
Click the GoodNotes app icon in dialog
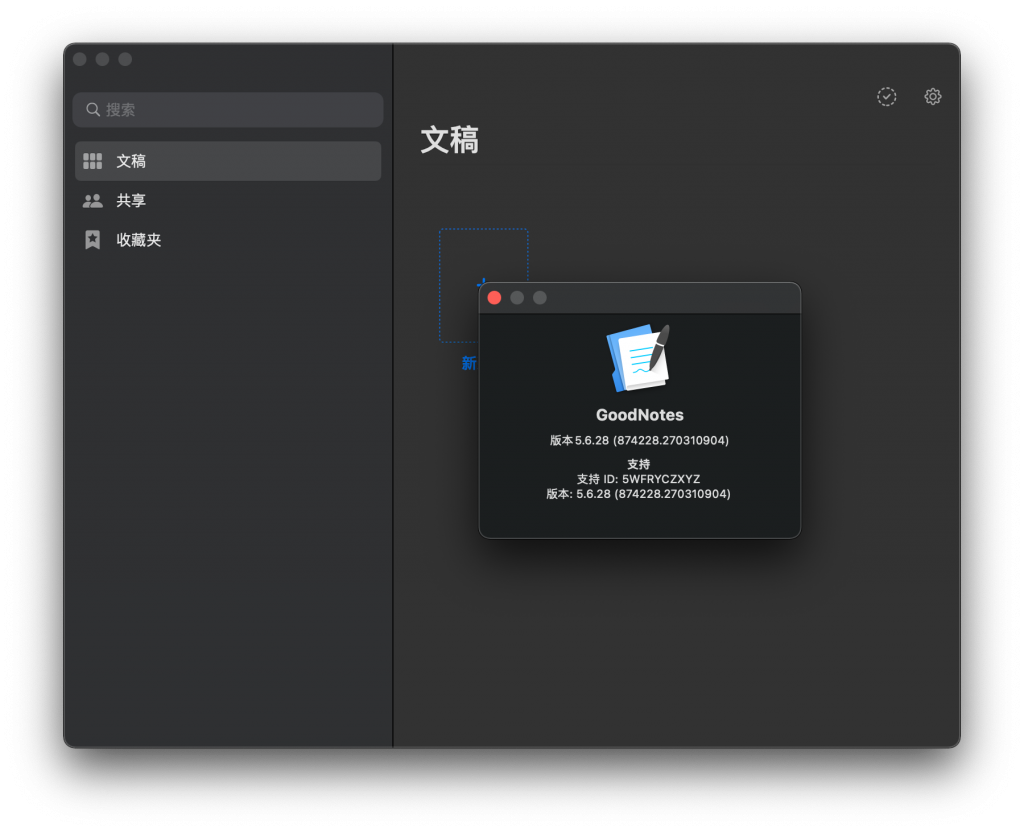point(639,359)
